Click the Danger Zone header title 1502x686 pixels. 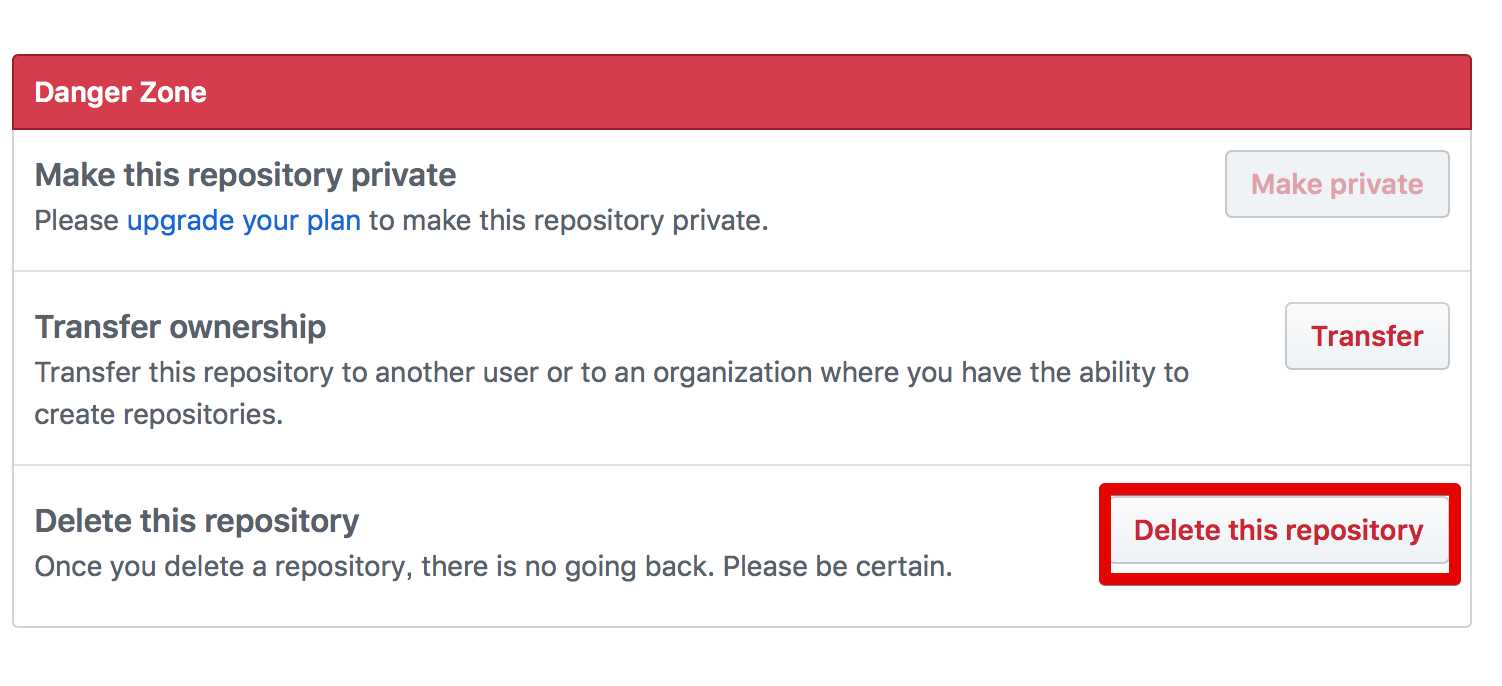click(120, 92)
